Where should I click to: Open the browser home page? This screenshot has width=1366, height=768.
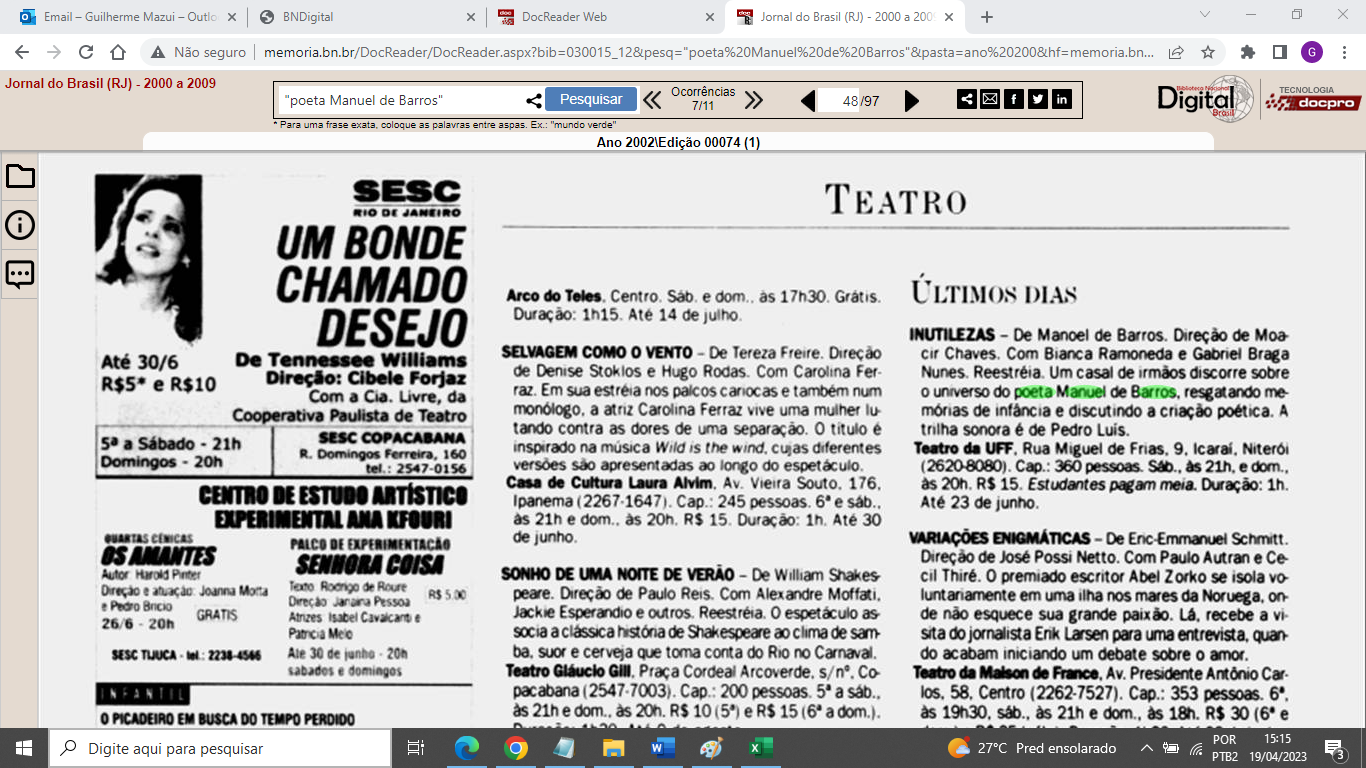tap(118, 52)
